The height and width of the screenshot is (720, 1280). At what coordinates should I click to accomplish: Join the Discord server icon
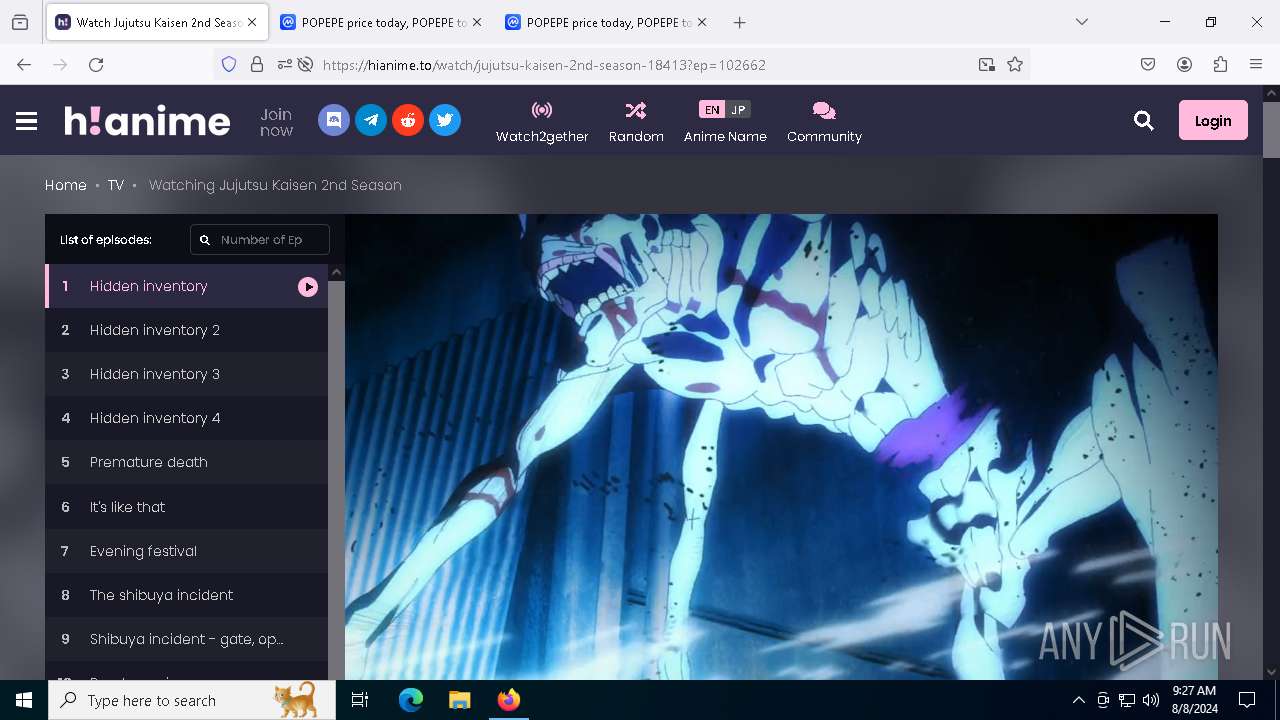click(334, 120)
